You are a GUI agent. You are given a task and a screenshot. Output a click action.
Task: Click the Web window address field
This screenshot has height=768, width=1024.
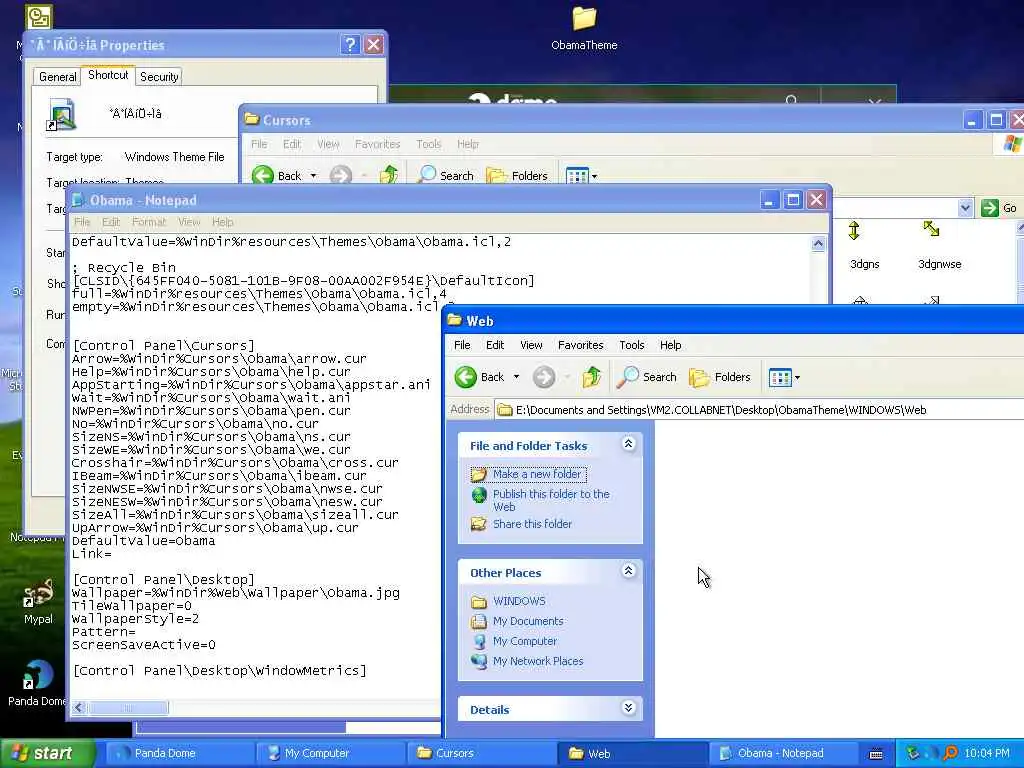(x=759, y=410)
